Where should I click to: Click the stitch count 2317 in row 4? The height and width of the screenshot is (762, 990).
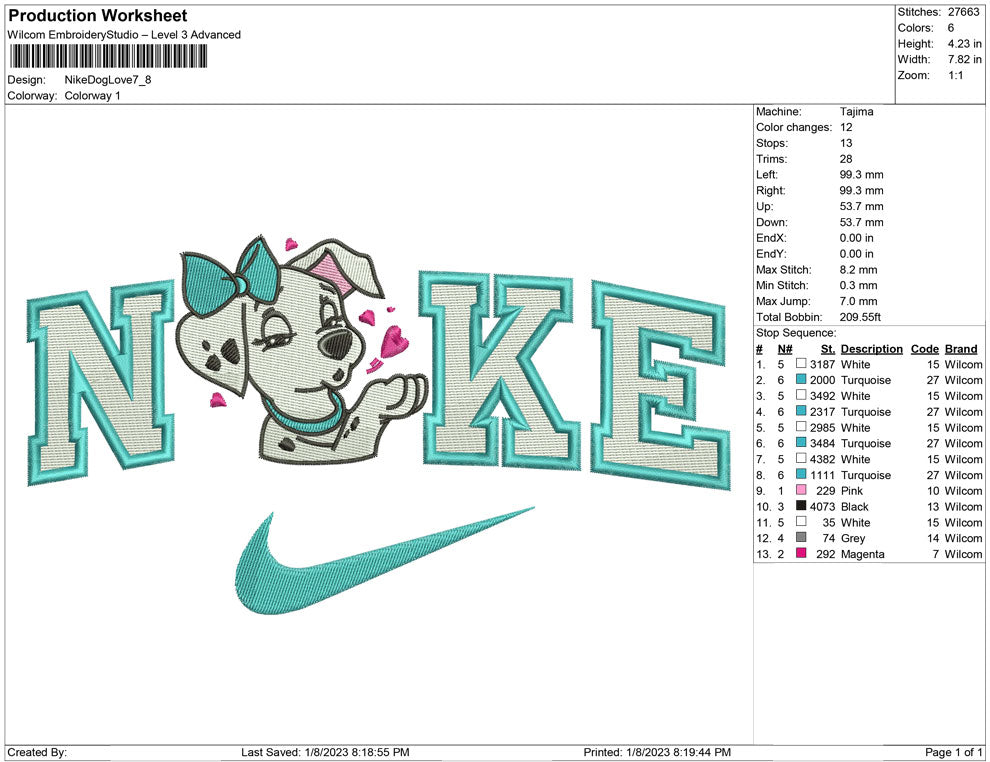coord(822,411)
